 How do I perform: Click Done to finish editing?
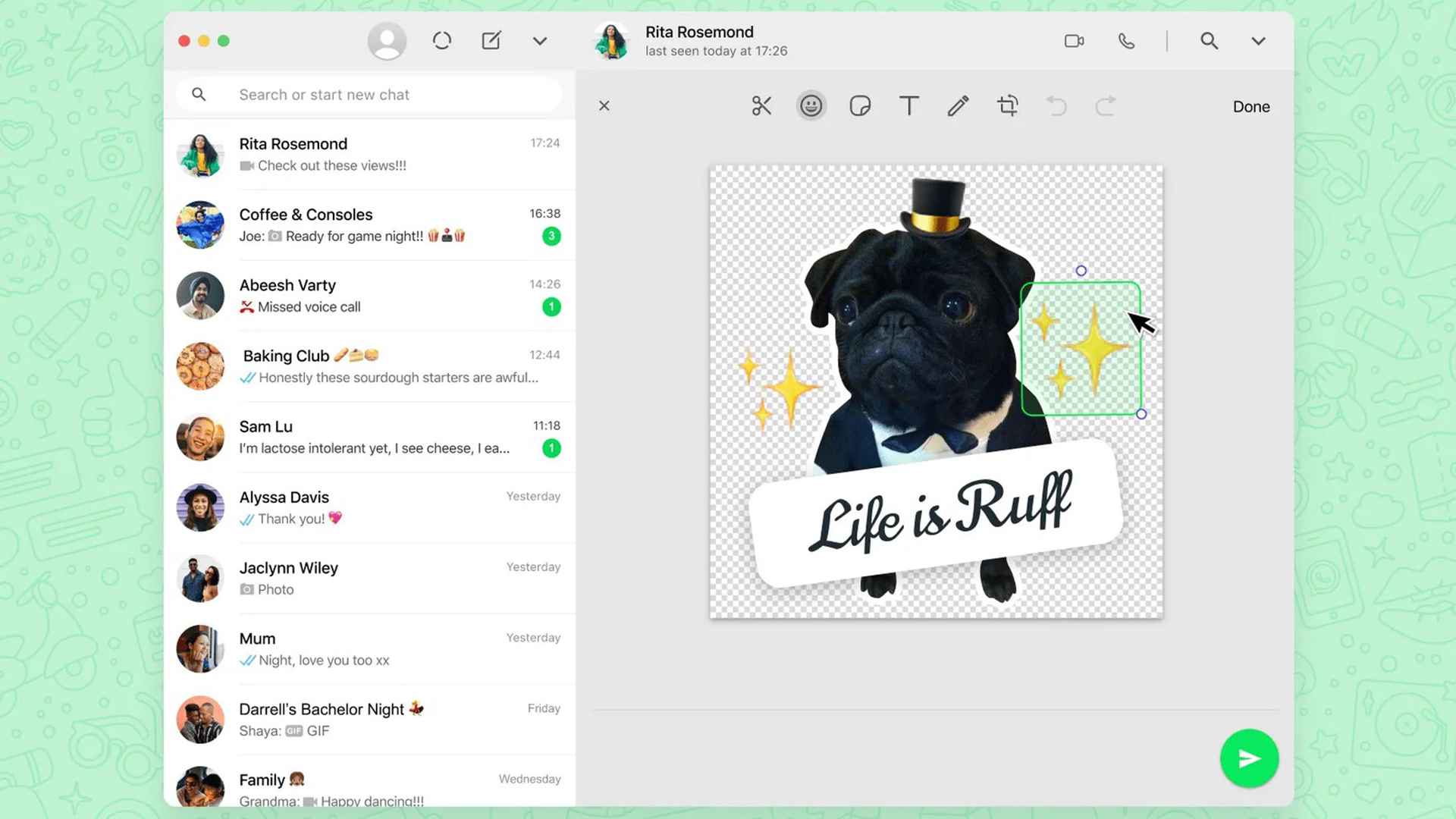(x=1251, y=105)
